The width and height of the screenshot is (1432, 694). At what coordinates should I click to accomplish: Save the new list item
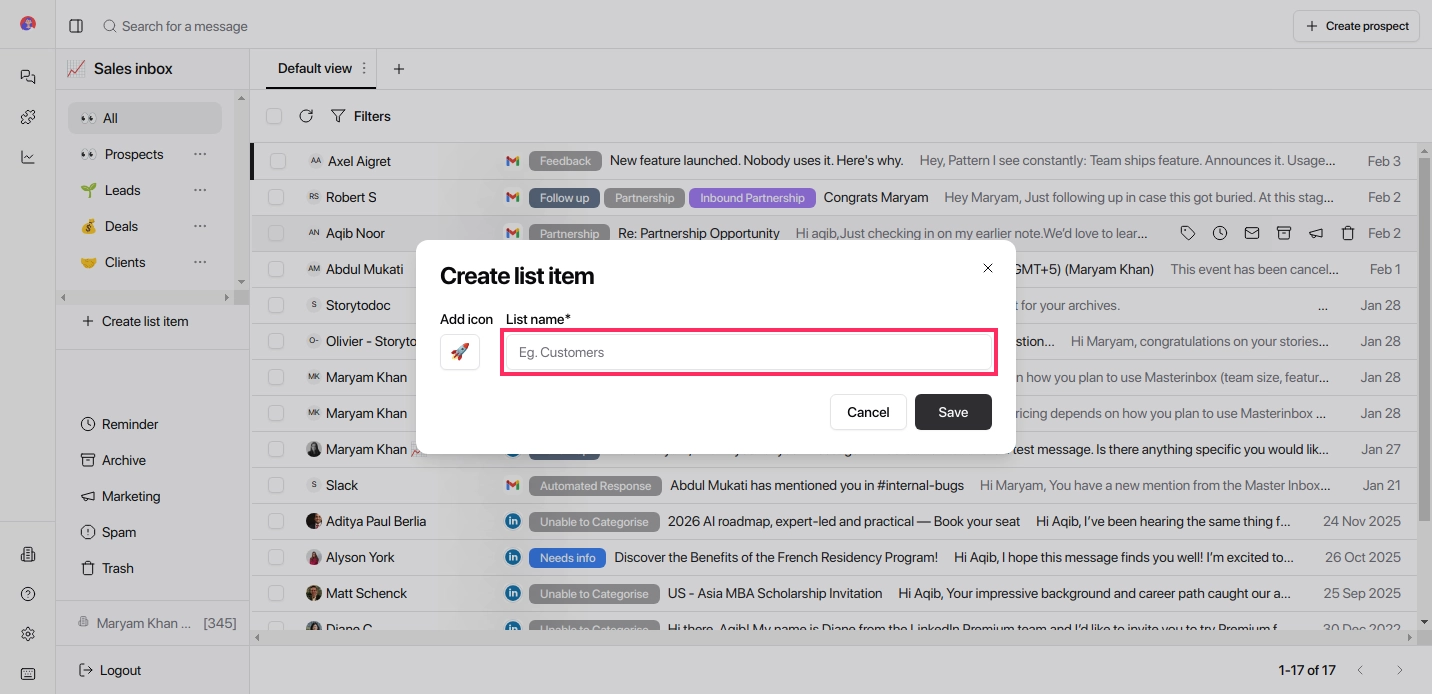click(x=952, y=412)
